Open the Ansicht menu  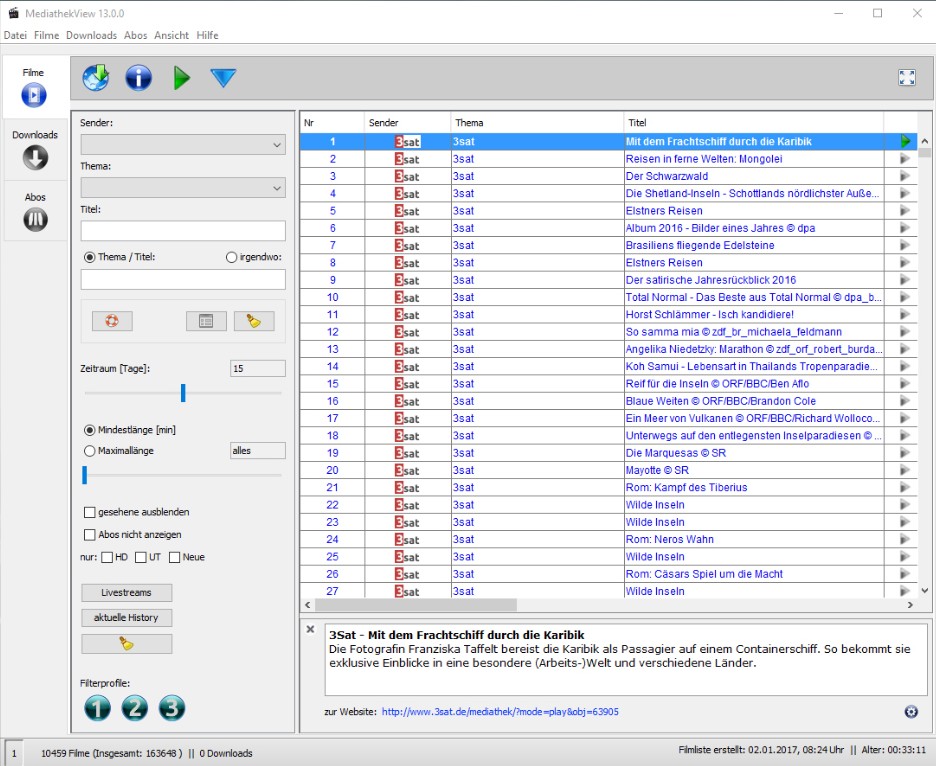tap(171, 35)
